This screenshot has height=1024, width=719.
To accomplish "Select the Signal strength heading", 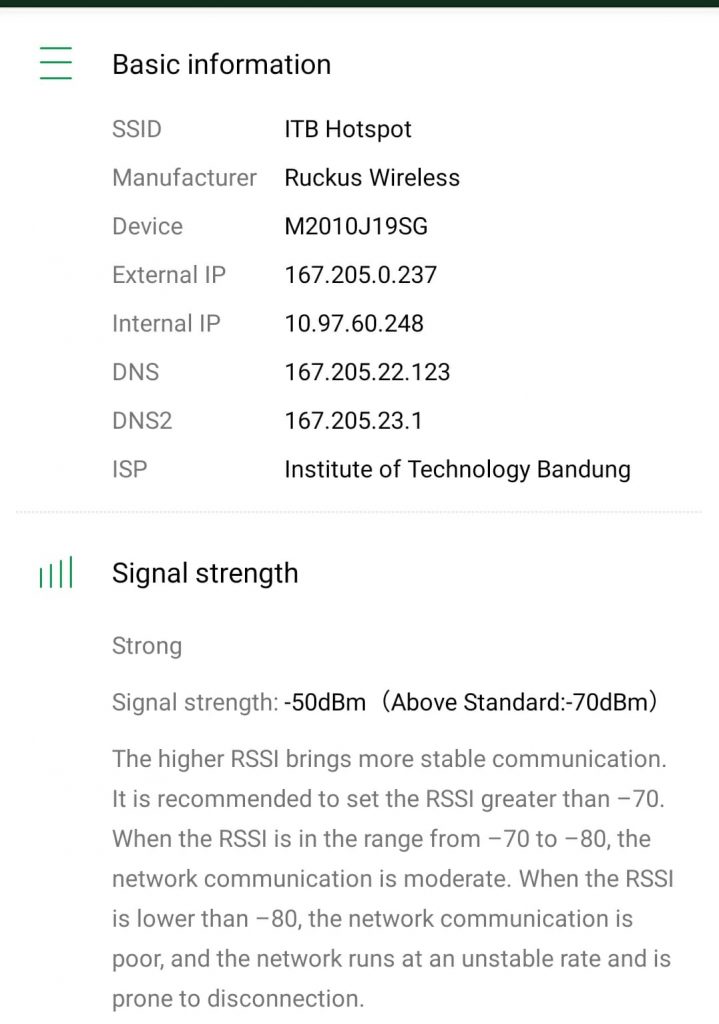I will click(x=205, y=573).
